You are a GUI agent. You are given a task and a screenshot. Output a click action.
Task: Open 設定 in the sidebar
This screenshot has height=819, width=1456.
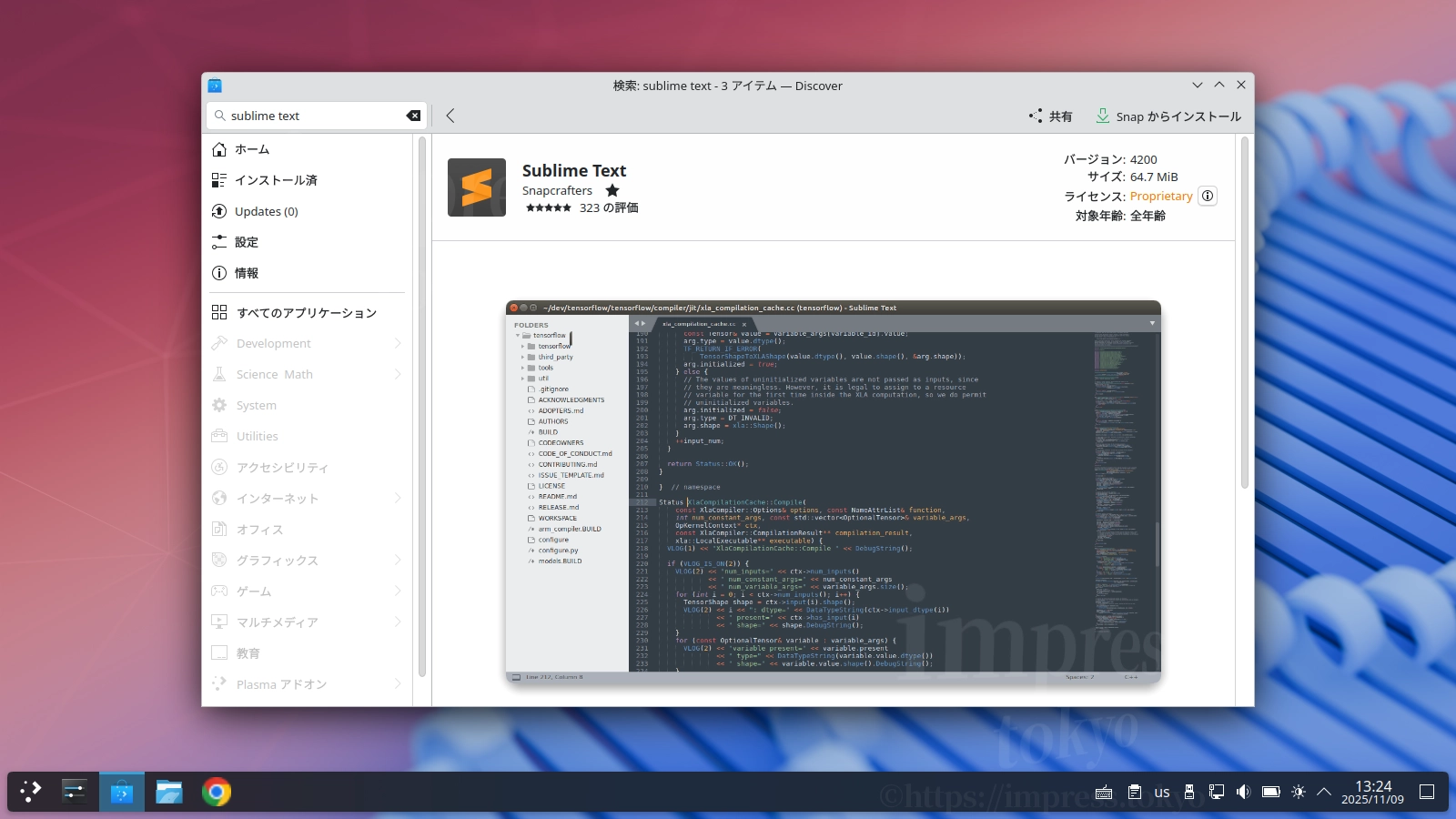point(308,242)
